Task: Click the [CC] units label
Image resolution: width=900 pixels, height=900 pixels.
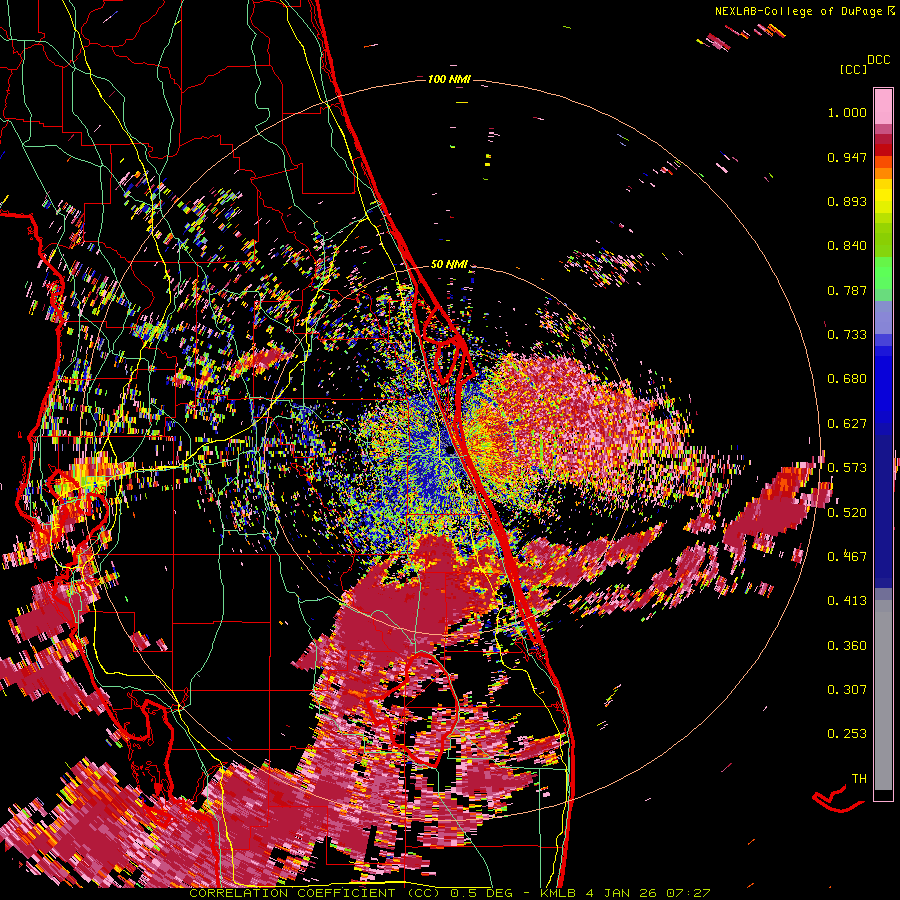Action: click(853, 69)
